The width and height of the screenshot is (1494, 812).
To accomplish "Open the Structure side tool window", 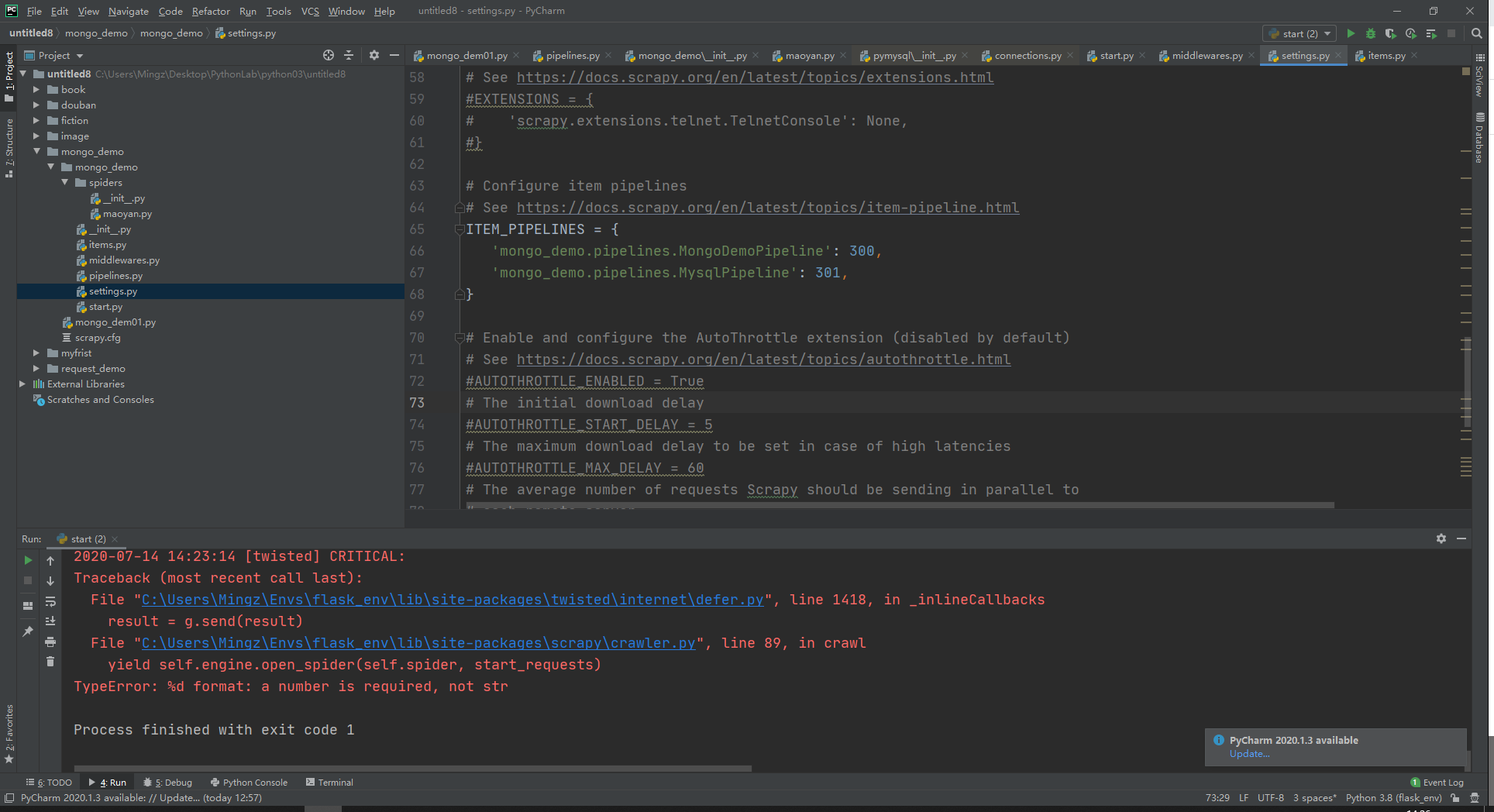I will [x=9, y=148].
